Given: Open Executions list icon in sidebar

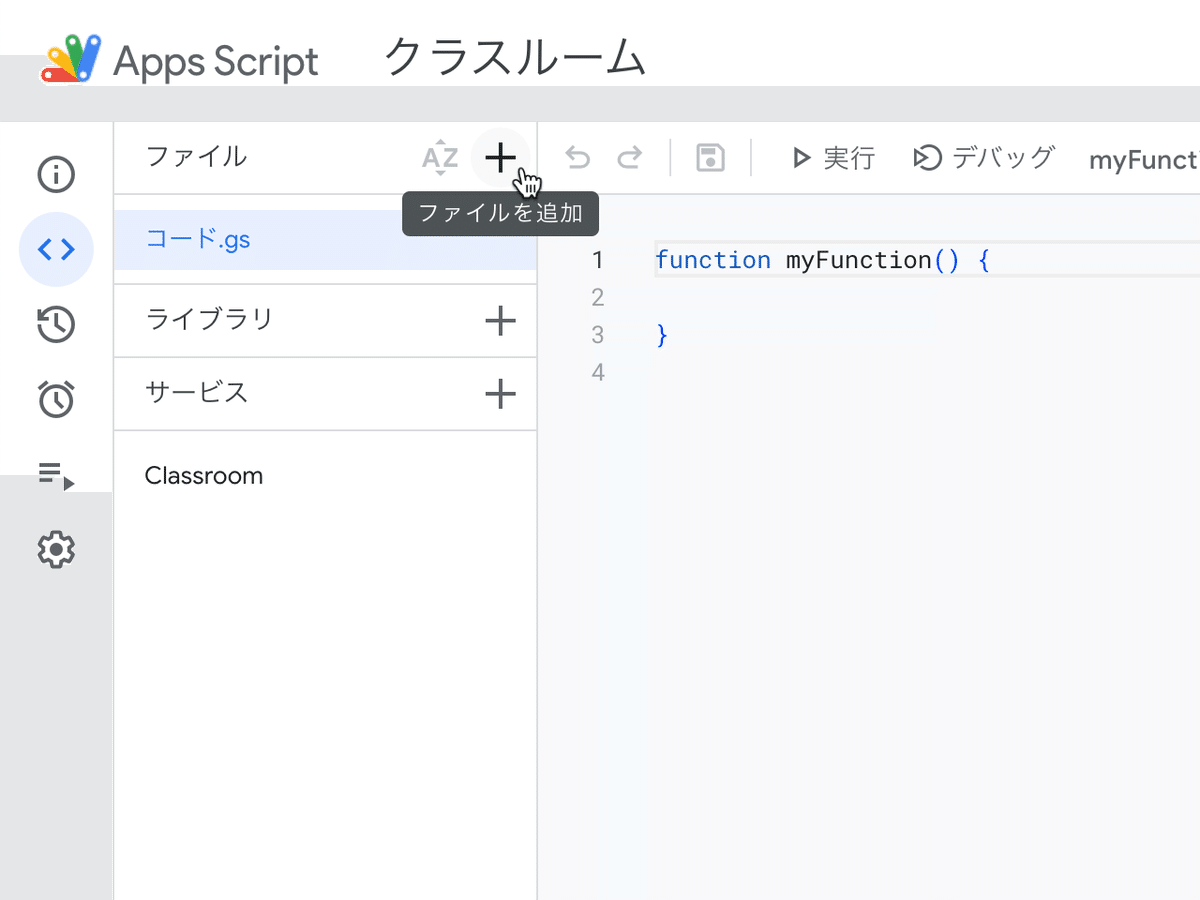Looking at the screenshot, I should pyautogui.click(x=56, y=475).
